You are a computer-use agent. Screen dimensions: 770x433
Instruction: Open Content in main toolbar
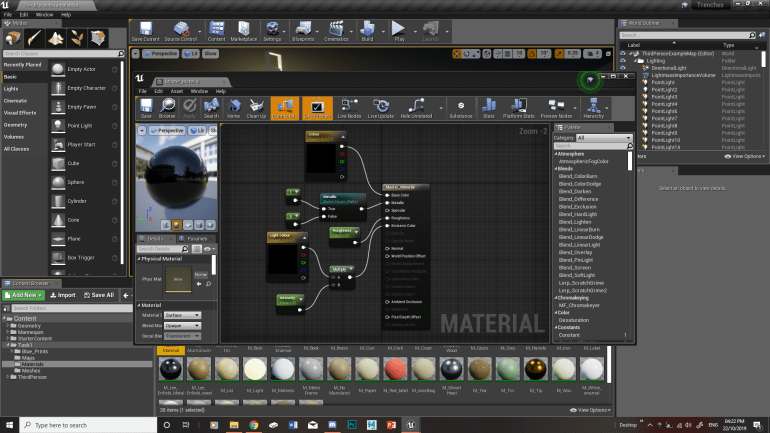point(216,31)
